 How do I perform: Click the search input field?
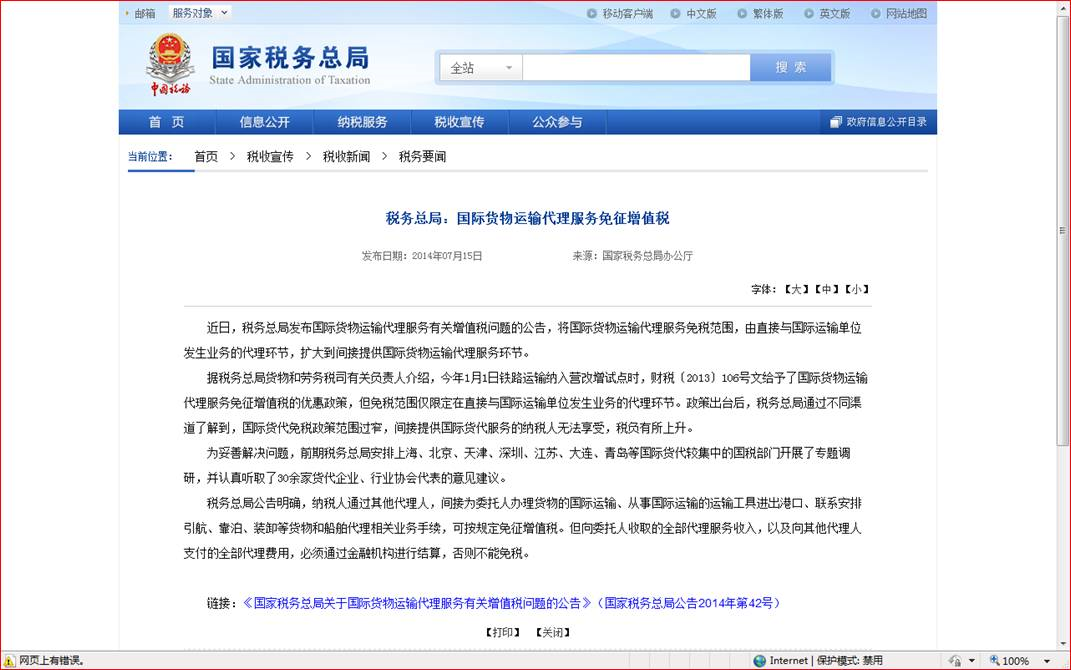(x=635, y=66)
